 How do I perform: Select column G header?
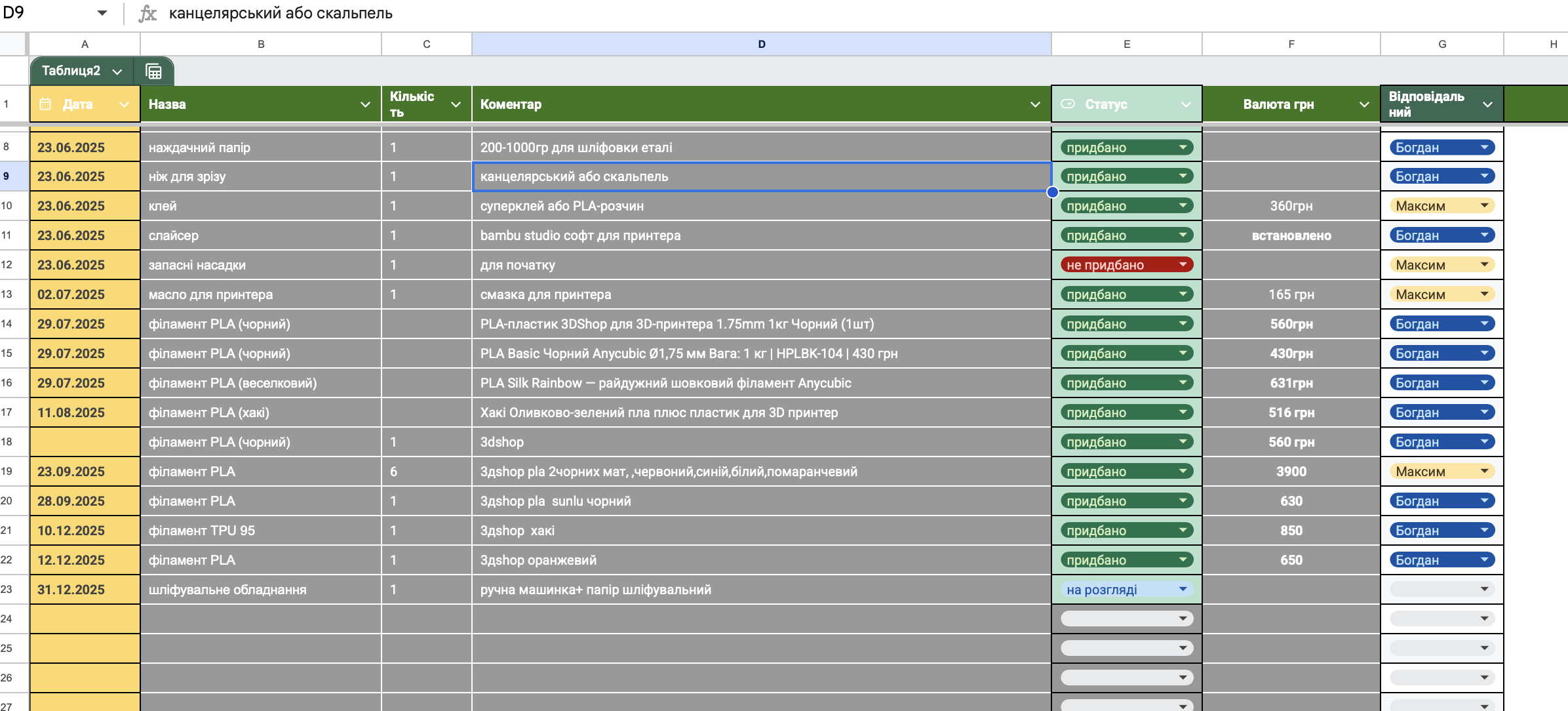(x=1442, y=44)
